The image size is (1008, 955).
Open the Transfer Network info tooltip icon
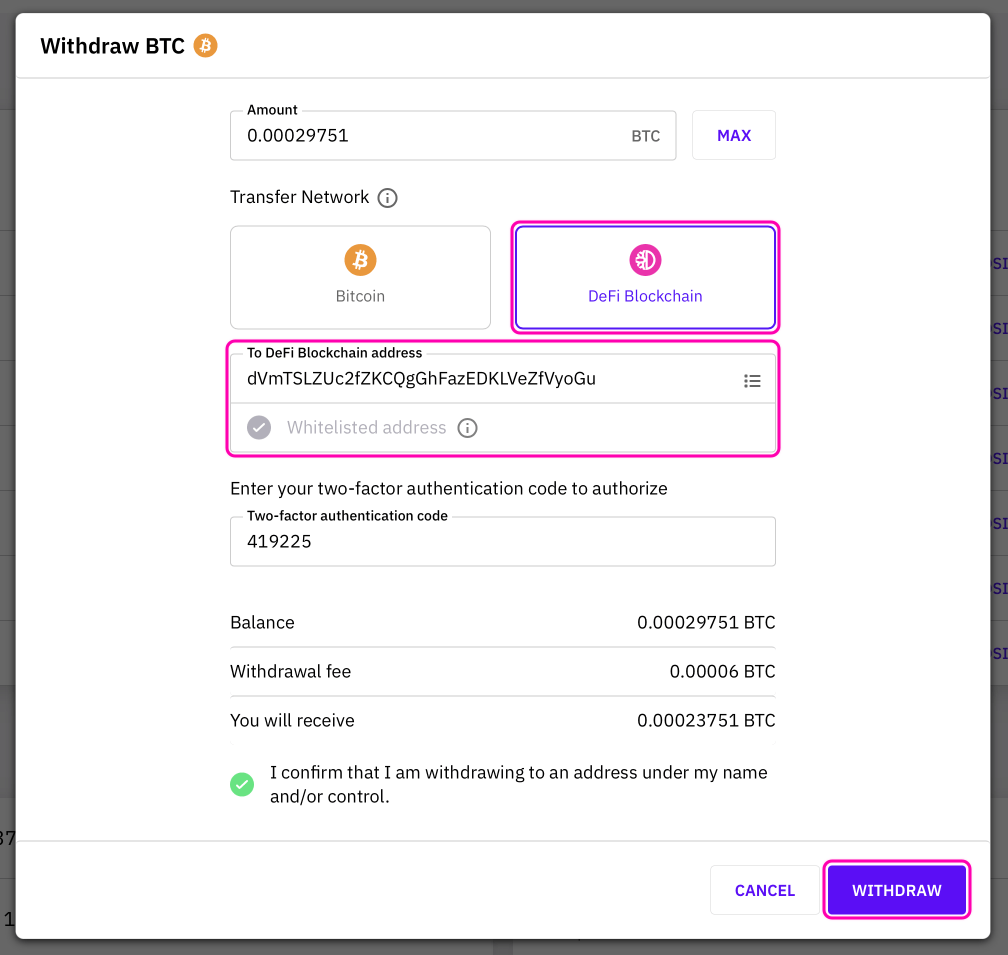click(x=388, y=198)
